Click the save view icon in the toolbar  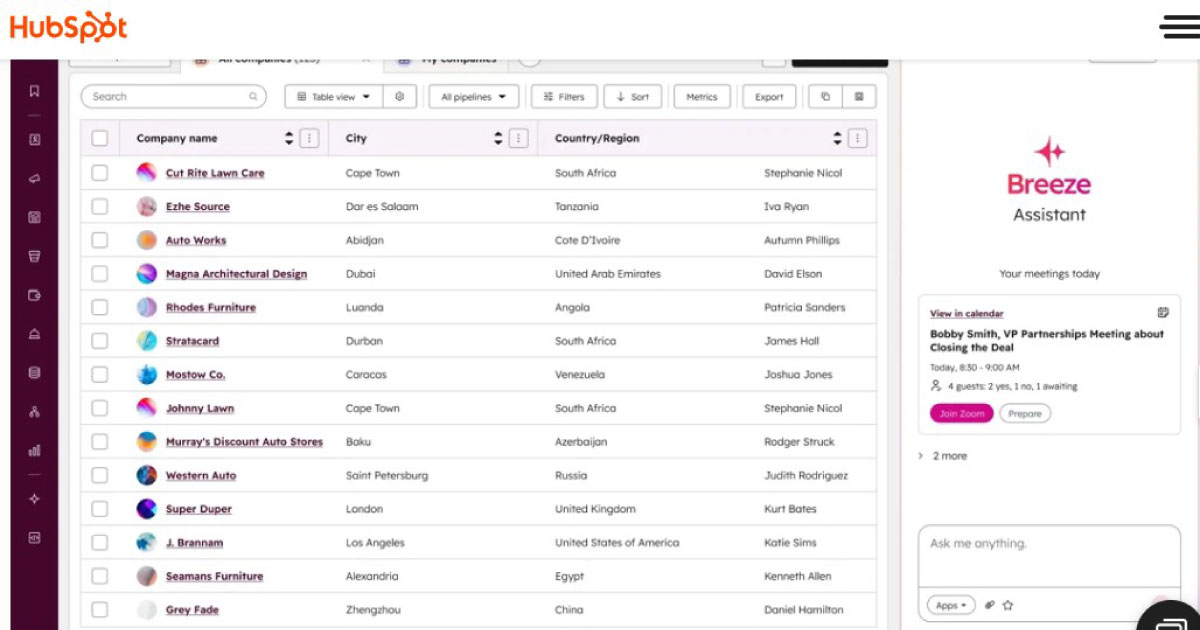[859, 97]
